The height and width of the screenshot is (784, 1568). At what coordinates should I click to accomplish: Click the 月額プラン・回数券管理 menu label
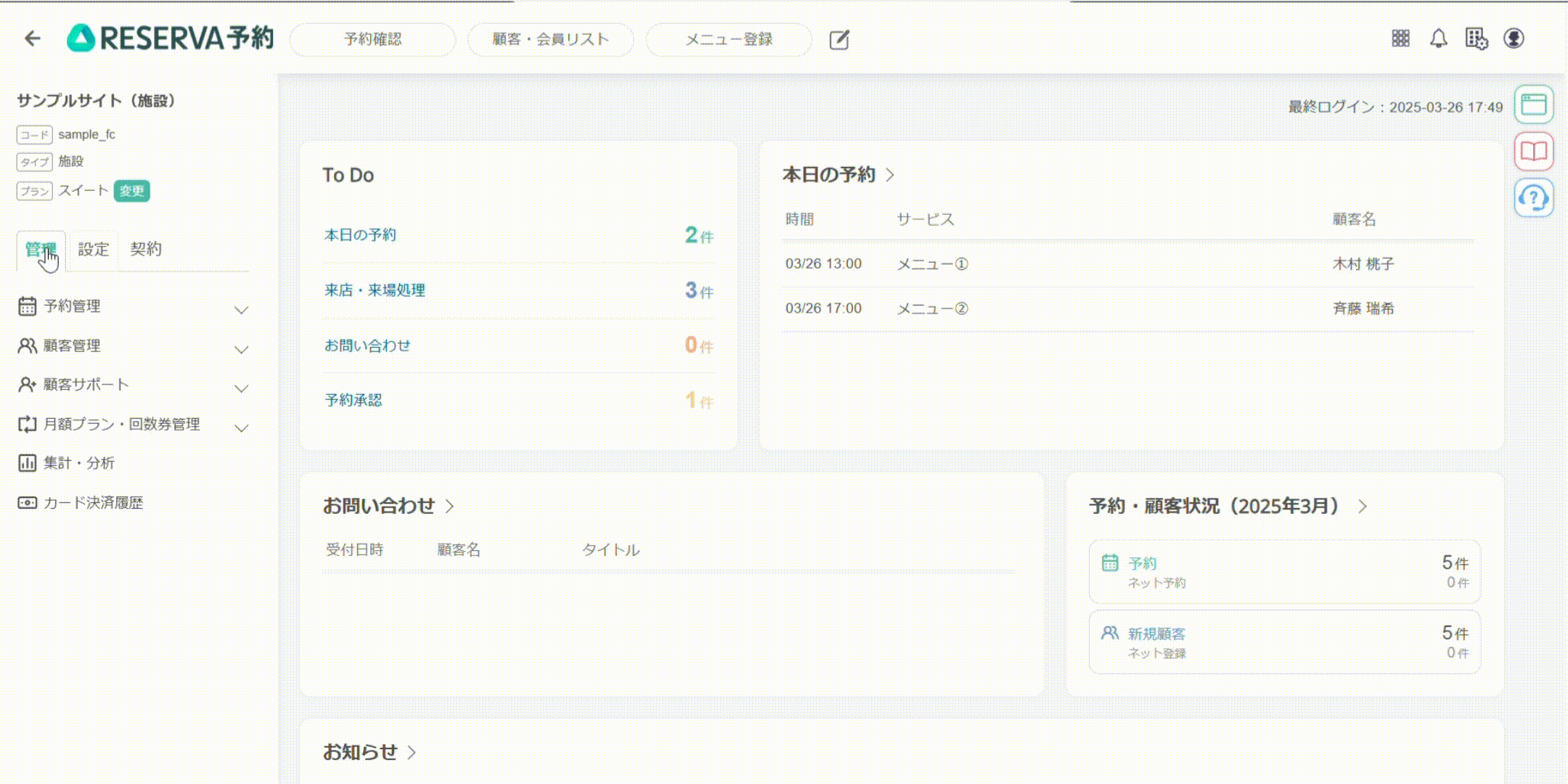point(122,424)
